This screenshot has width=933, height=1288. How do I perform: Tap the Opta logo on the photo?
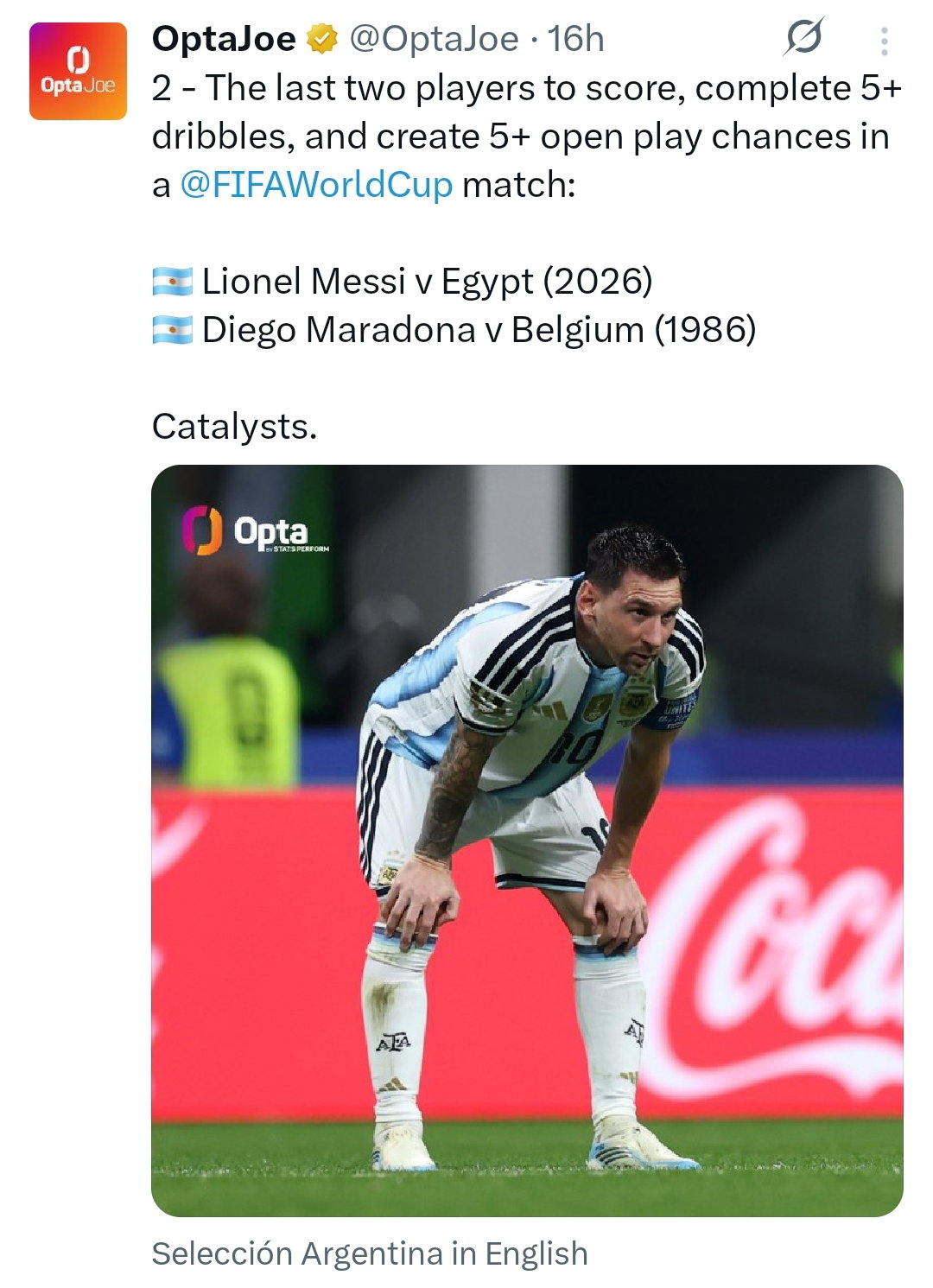255,531
